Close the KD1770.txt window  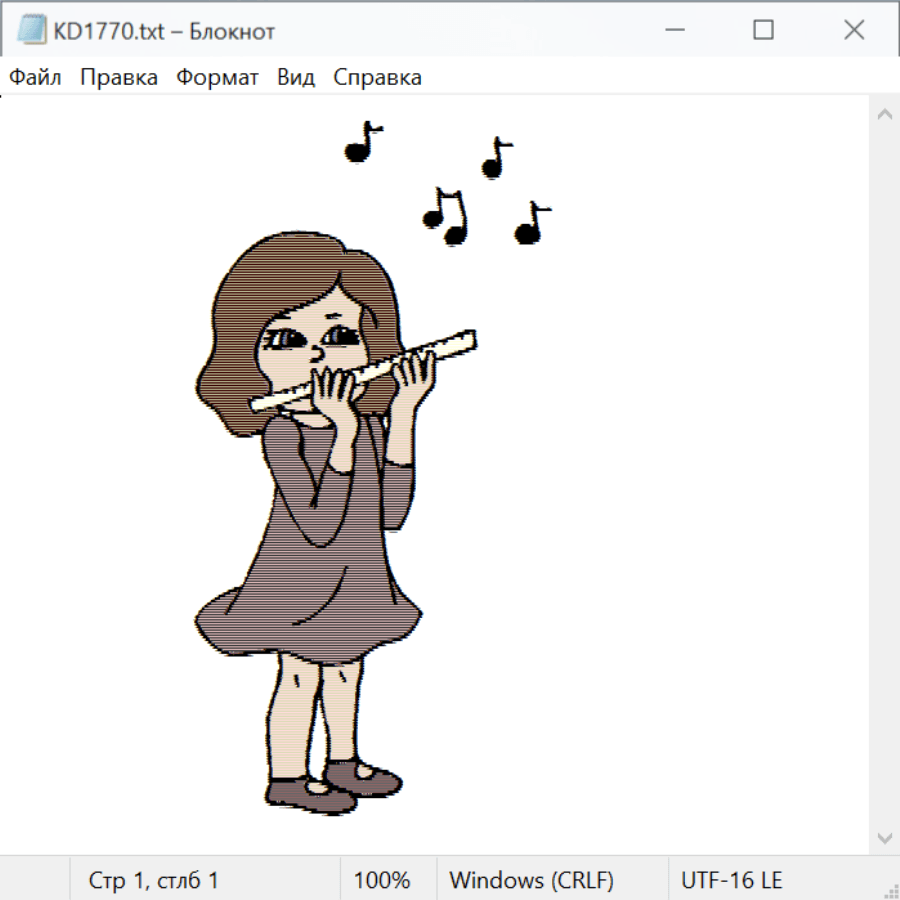click(x=854, y=30)
